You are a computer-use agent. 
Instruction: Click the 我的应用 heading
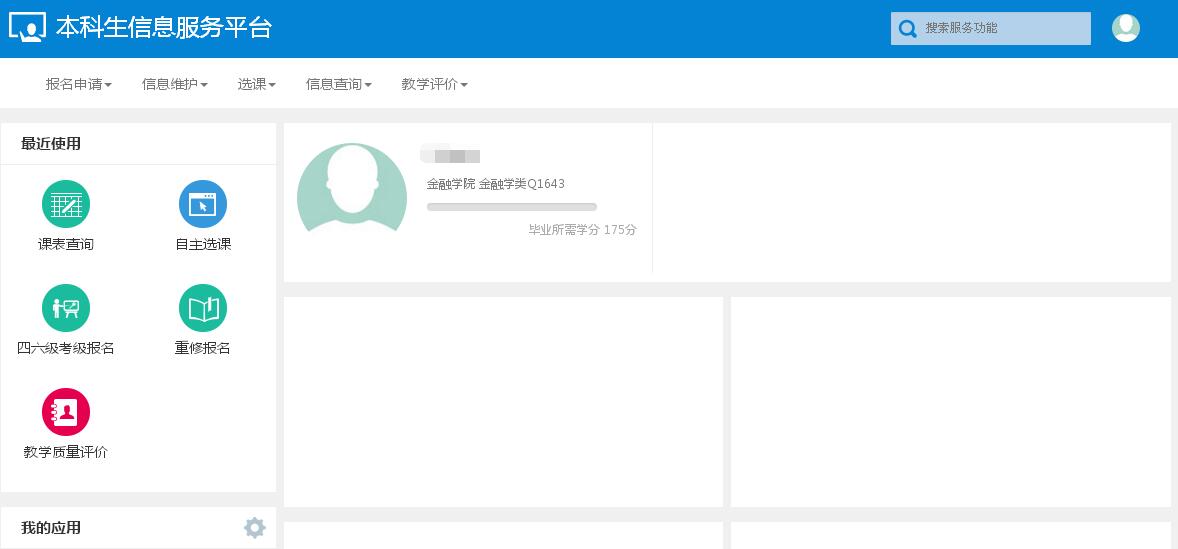[x=50, y=528]
